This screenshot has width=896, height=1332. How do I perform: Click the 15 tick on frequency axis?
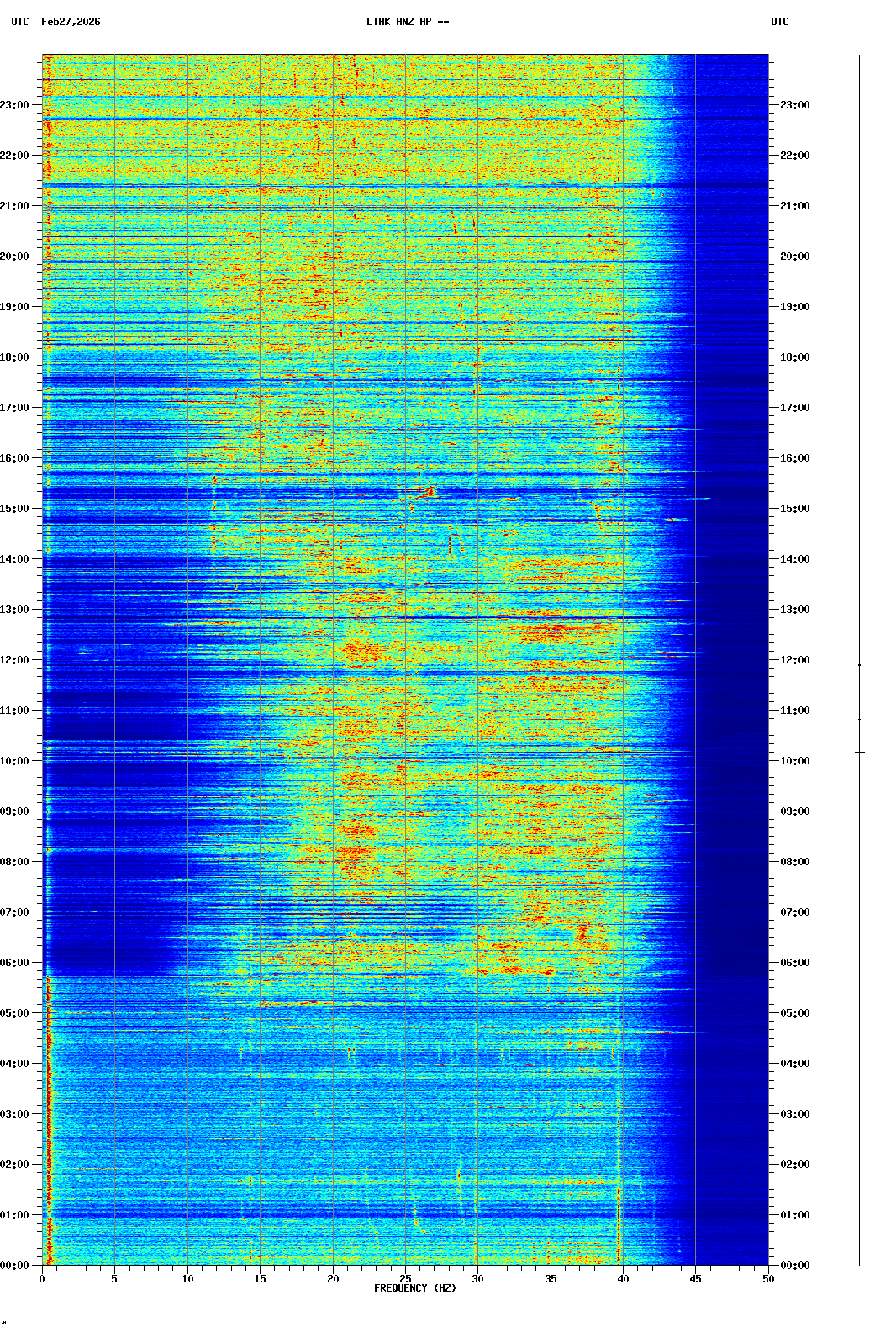pos(260,1279)
